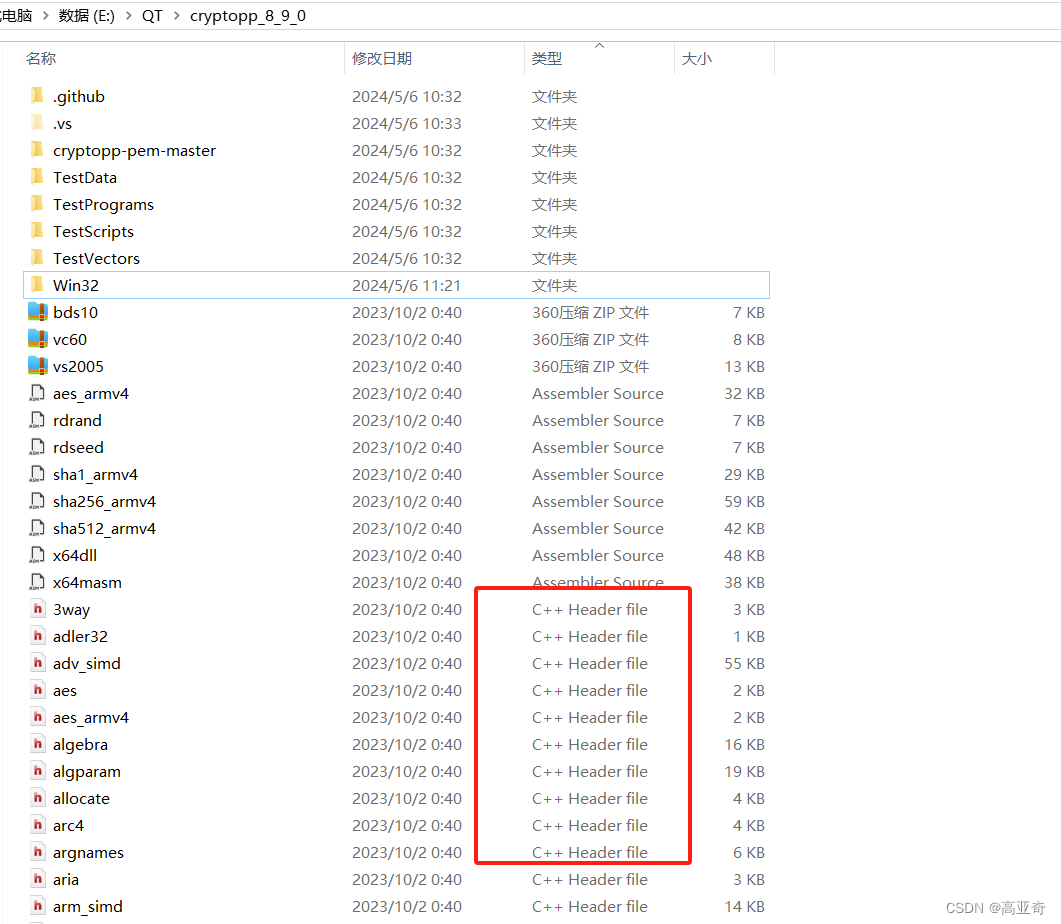Image resolution: width=1061 pixels, height=924 pixels.
Task: Click the .github folder icon
Action: pyautogui.click(x=38, y=95)
